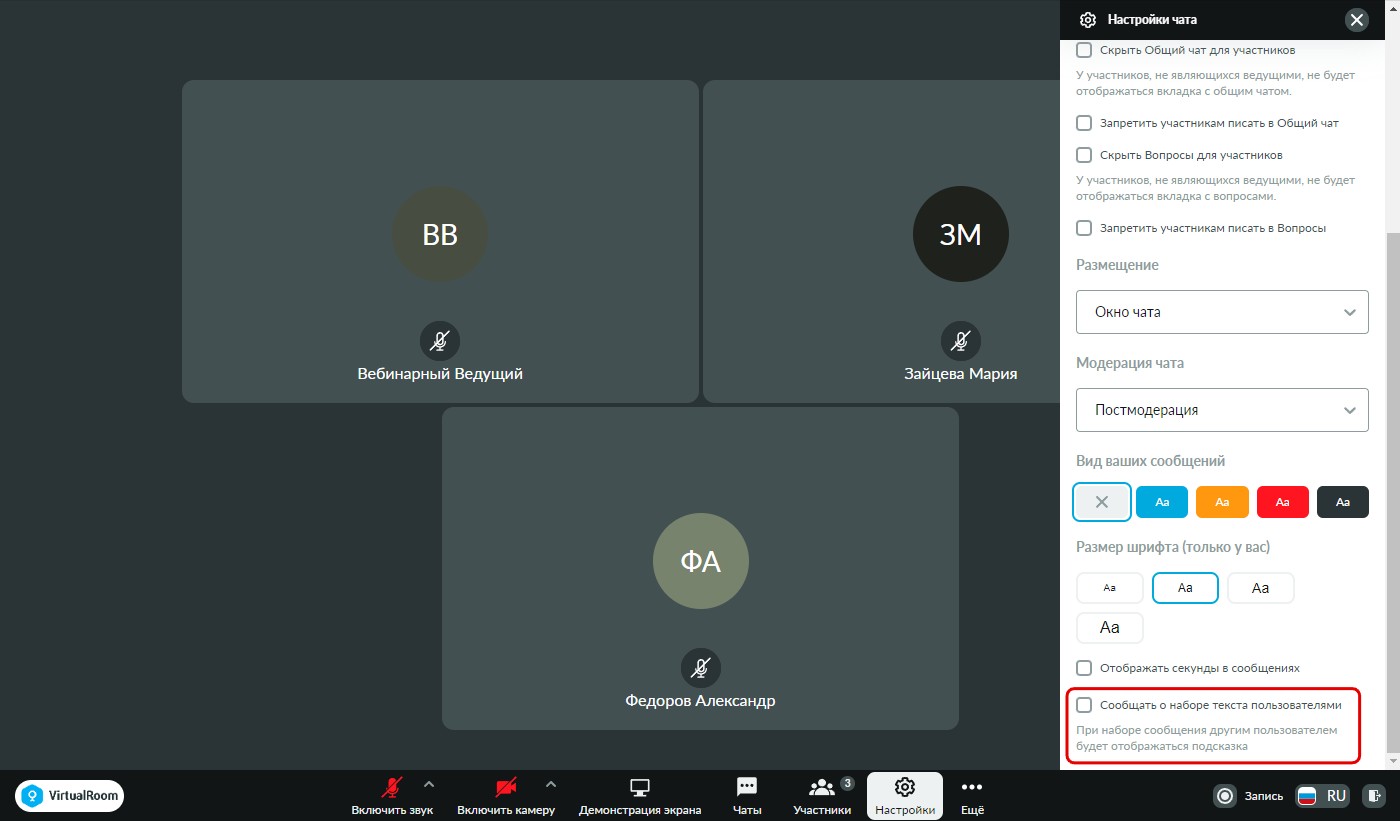Check Запретить участникам писать в Вопросы

(1084, 228)
